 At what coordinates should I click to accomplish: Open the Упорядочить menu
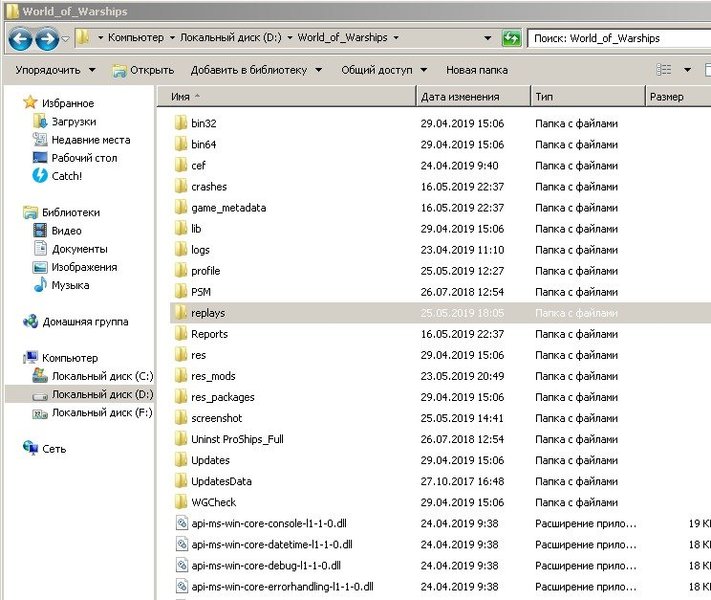[55, 70]
